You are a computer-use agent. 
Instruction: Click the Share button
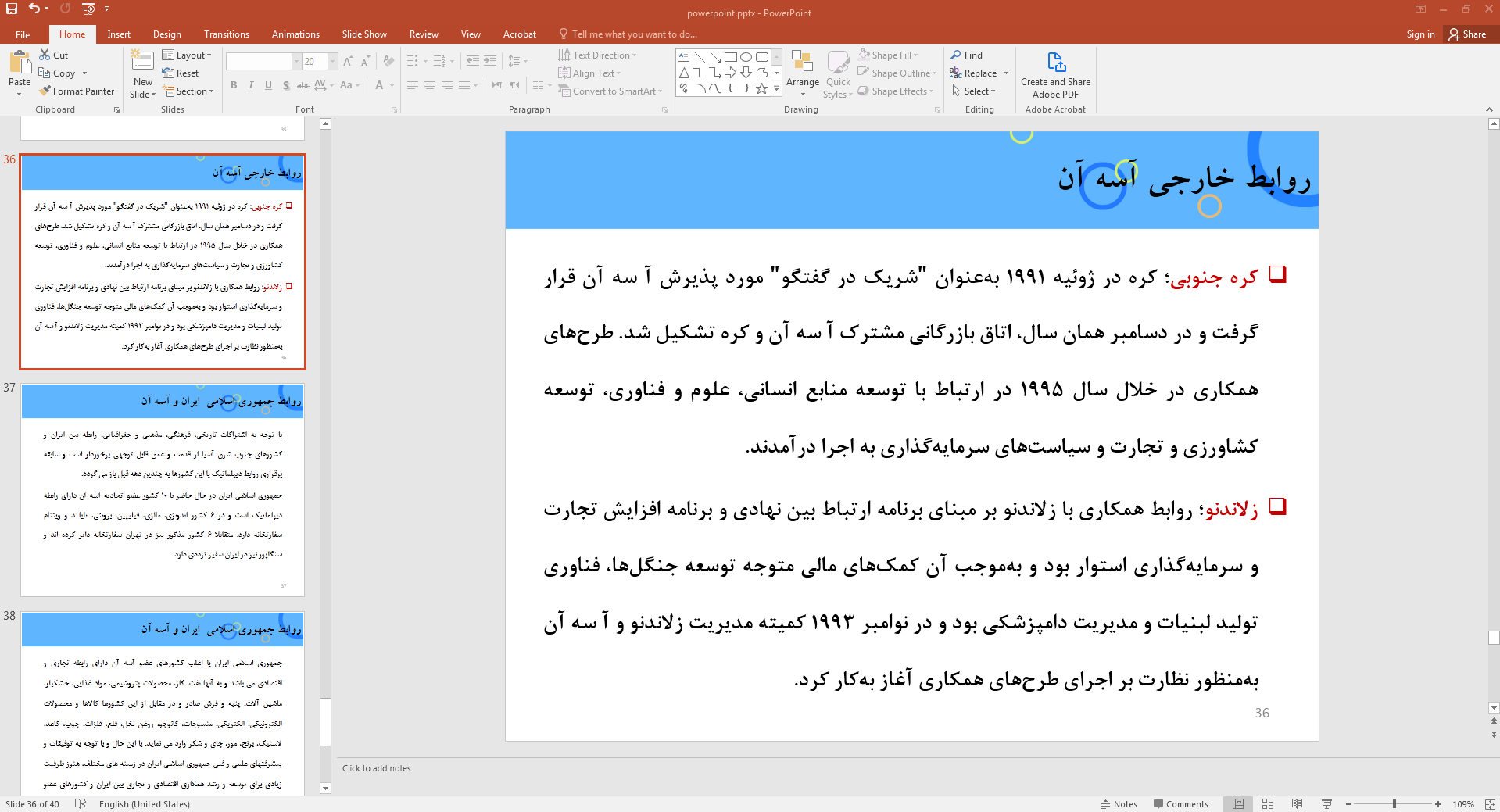(x=1467, y=34)
